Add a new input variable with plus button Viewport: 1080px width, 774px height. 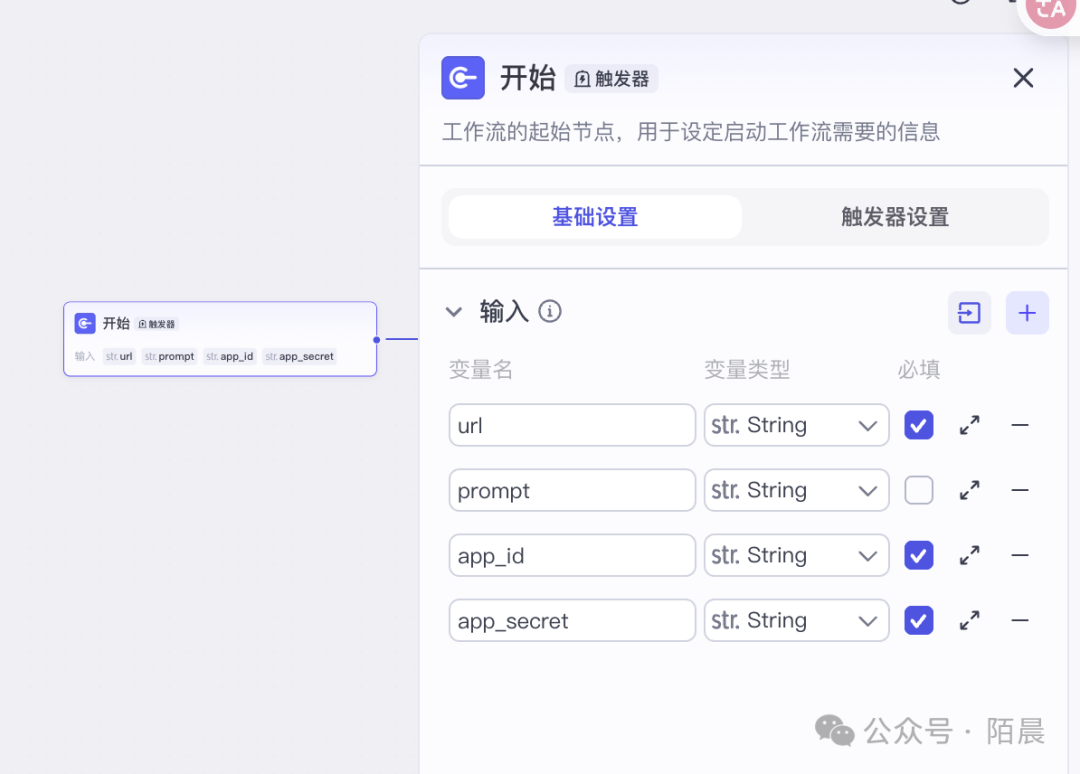pyautogui.click(x=1027, y=313)
